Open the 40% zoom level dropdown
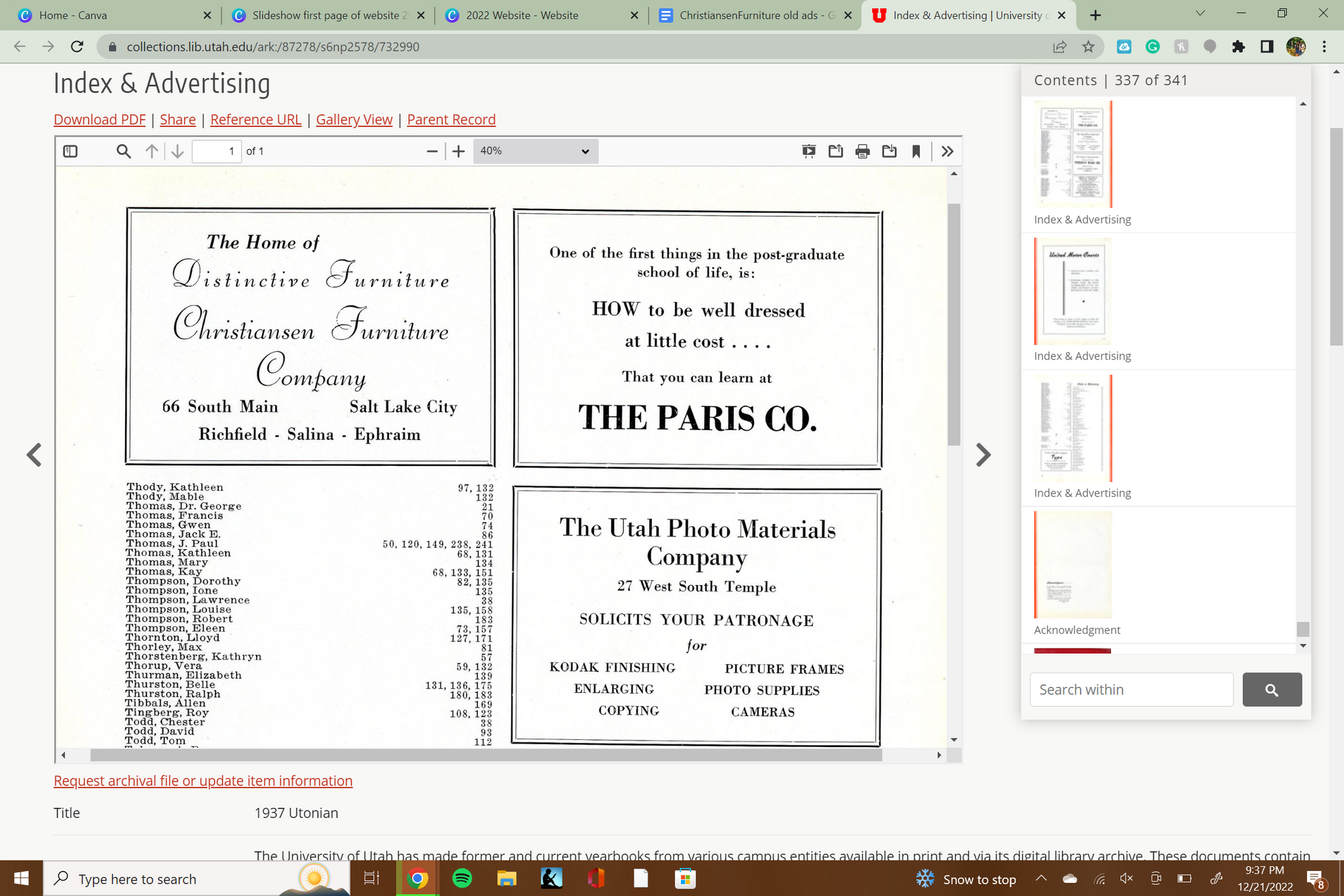 (535, 151)
